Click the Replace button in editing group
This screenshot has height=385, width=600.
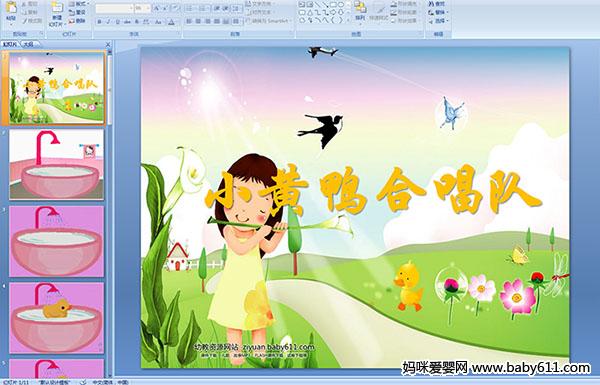pos(437,12)
